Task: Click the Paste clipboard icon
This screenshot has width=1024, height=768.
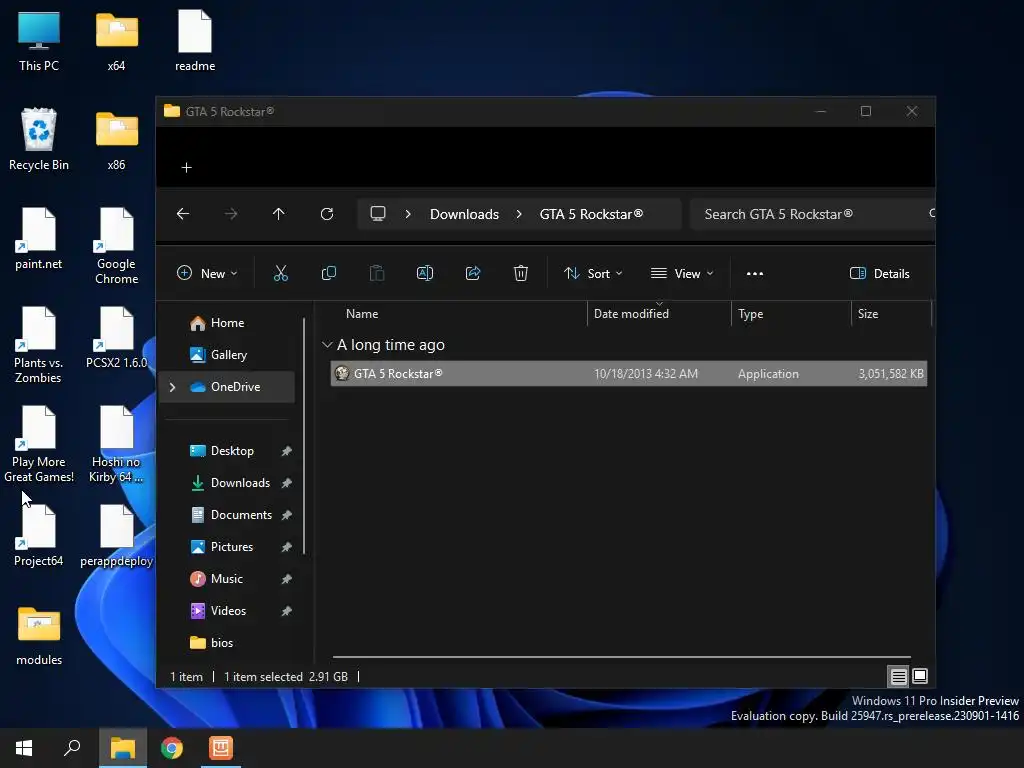Action: tap(377, 273)
